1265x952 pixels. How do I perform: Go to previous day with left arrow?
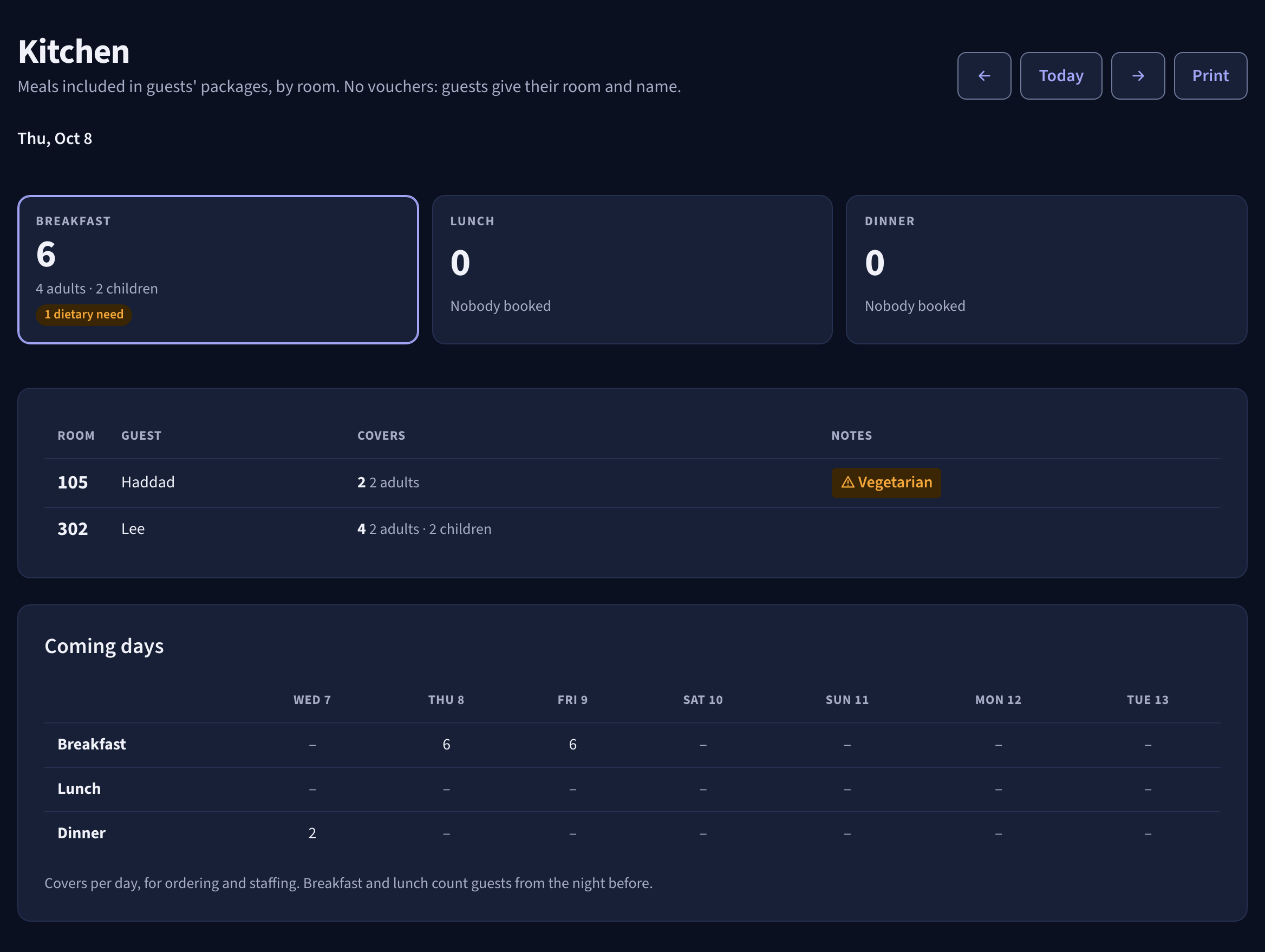click(x=983, y=76)
